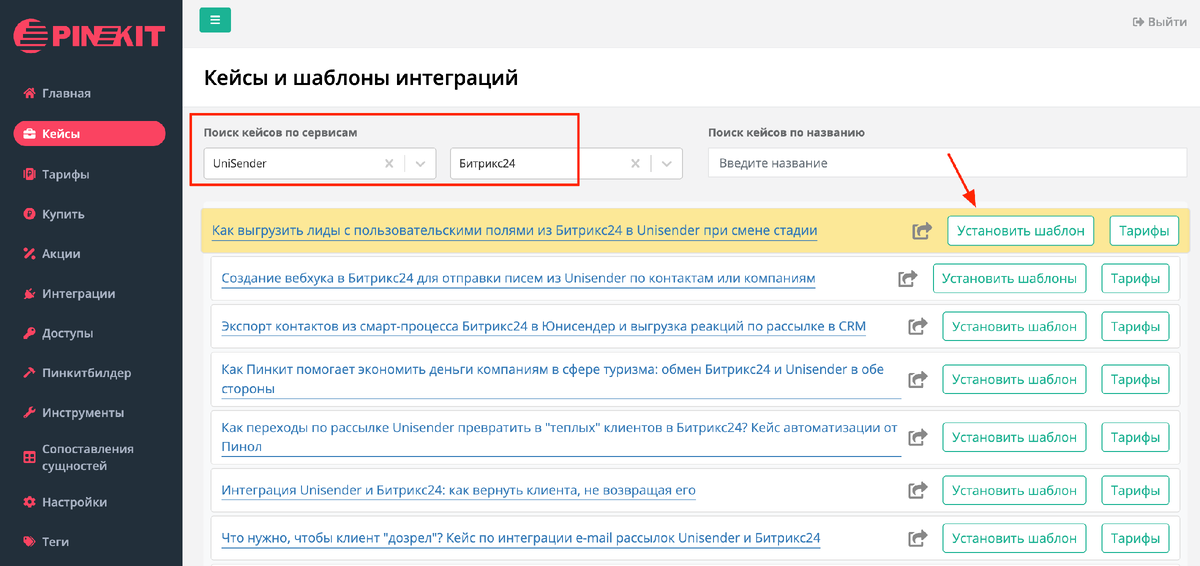Open Сопоставления сущностей in the sidebar
The image size is (1200, 566).
point(90,458)
